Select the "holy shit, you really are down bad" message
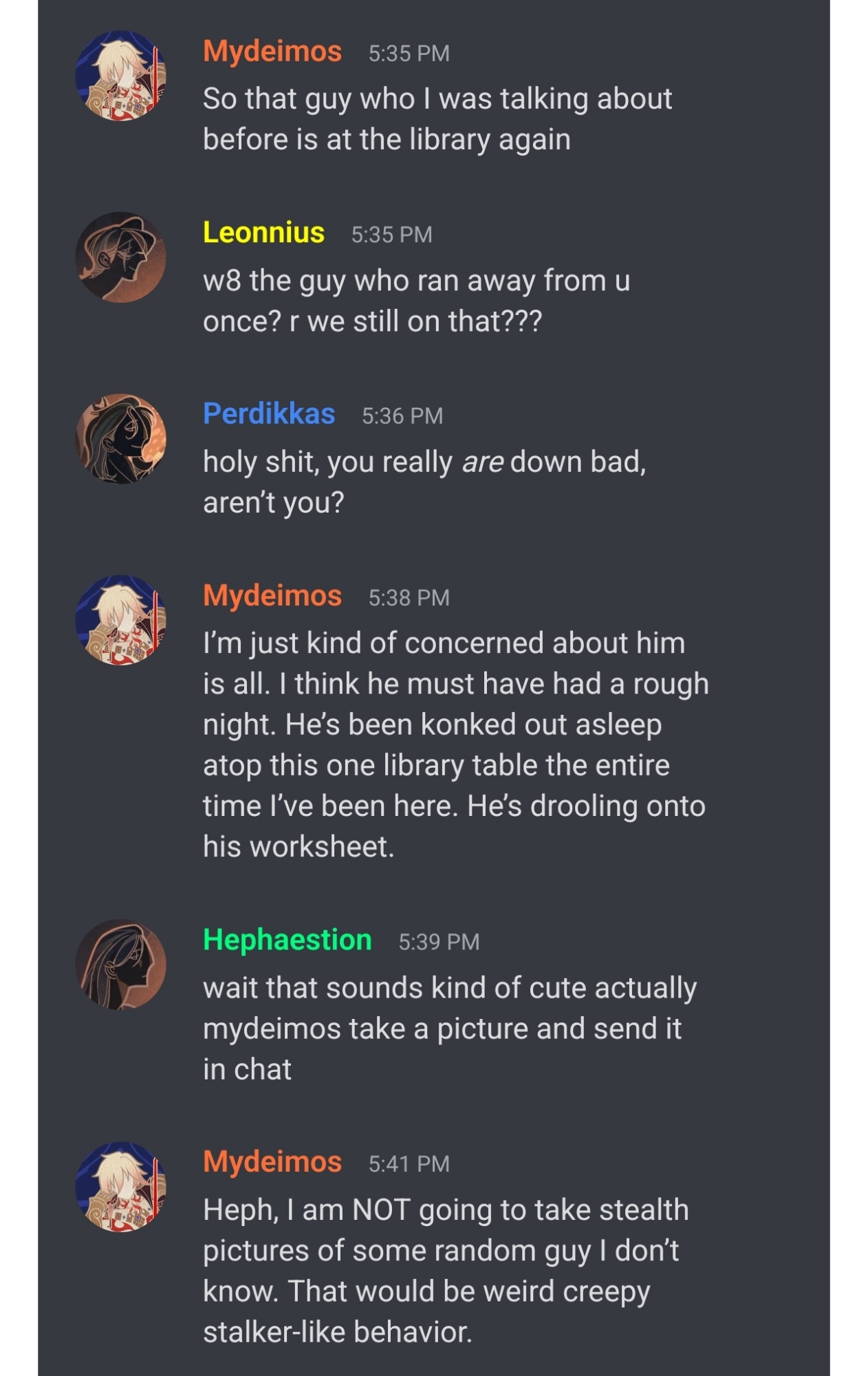The image size is (868, 1376). pyautogui.click(x=424, y=482)
